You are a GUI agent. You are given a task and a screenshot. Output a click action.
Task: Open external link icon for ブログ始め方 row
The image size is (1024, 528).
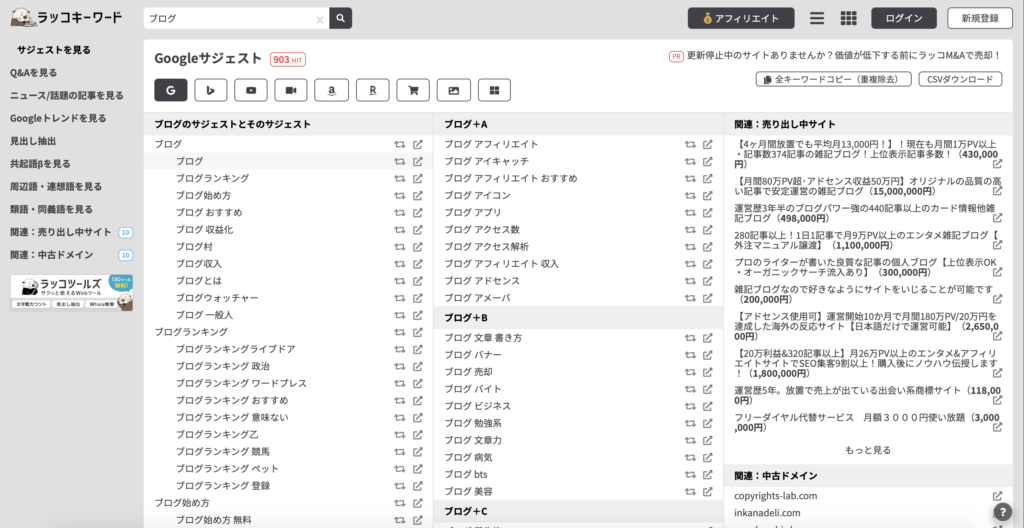418,195
